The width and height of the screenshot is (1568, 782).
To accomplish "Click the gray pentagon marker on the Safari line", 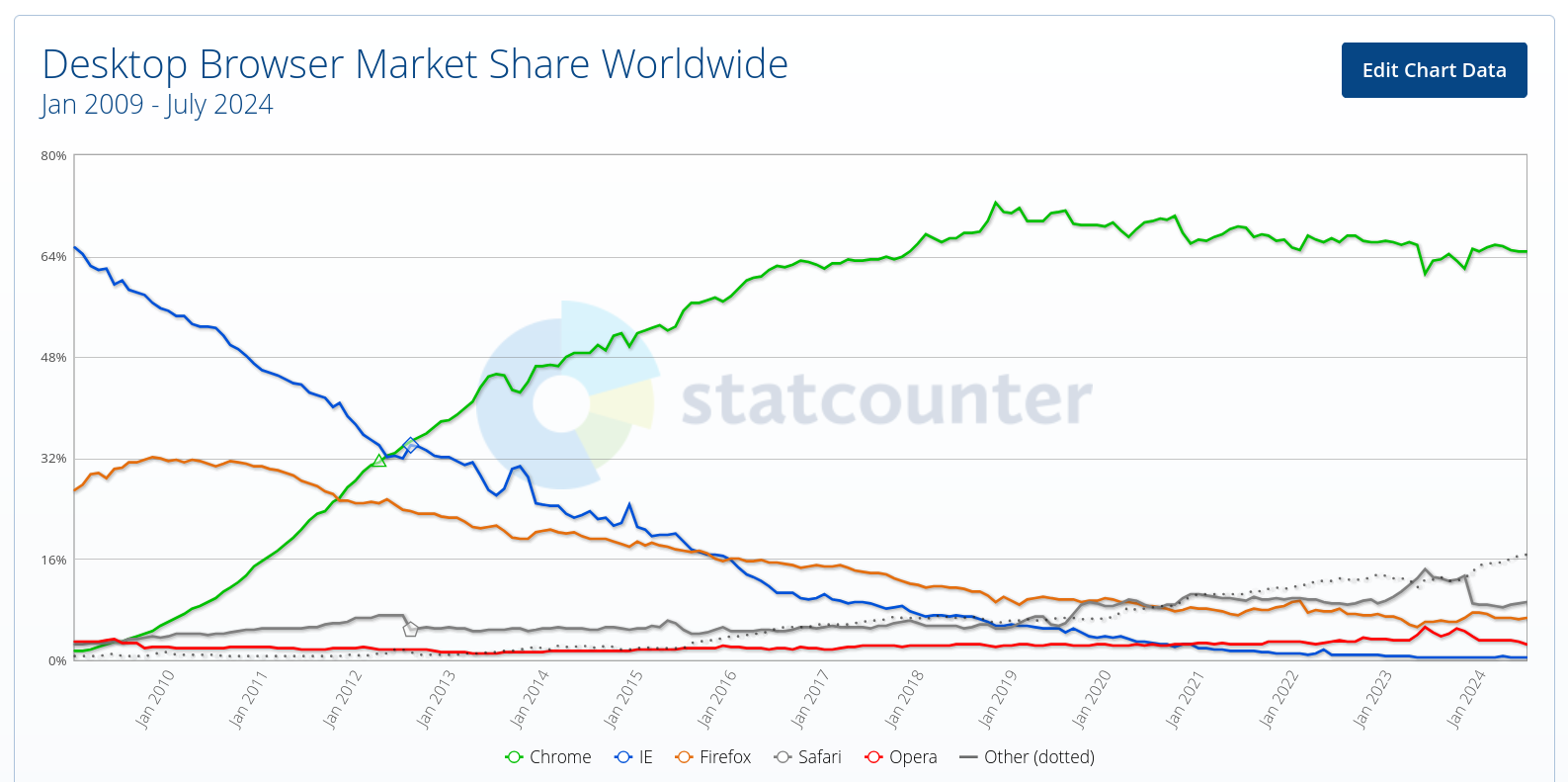I will pyautogui.click(x=411, y=629).
